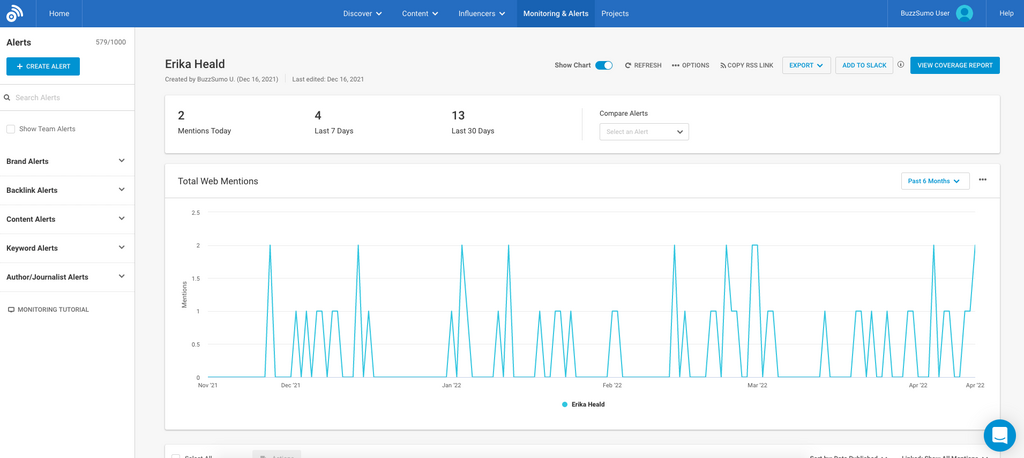Image resolution: width=1024 pixels, height=458 pixels.
Task: Click the BuzzSumo logo icon
Action: point(14,13)
